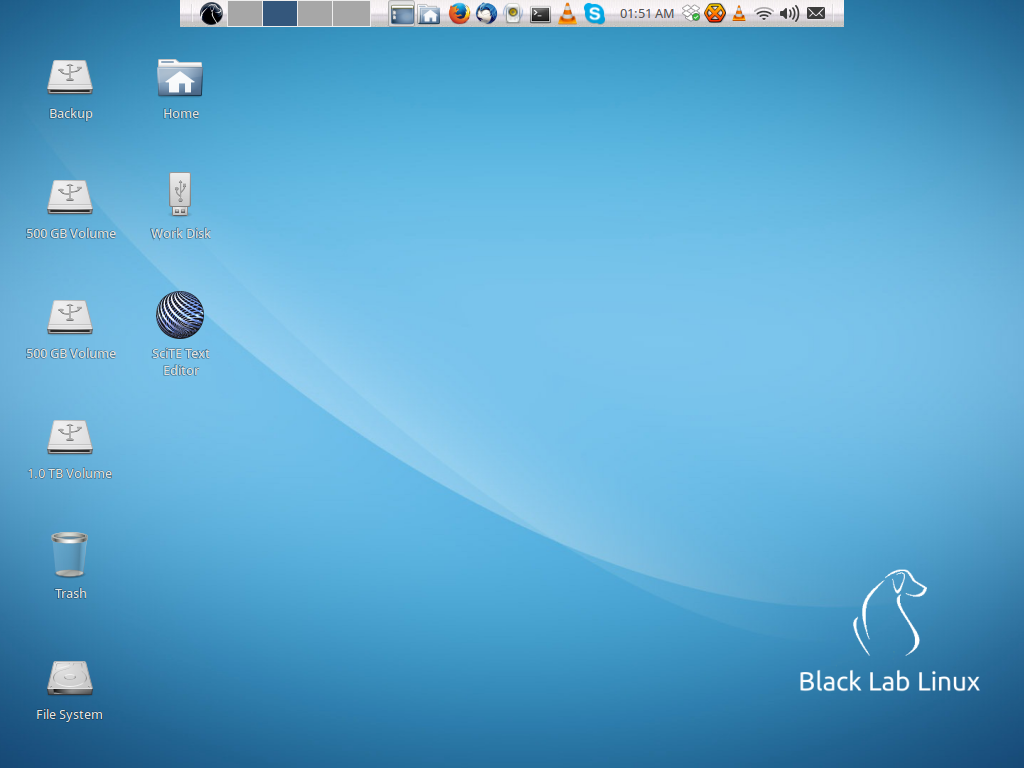Open Skype from the top panel

tap(595, 14)
